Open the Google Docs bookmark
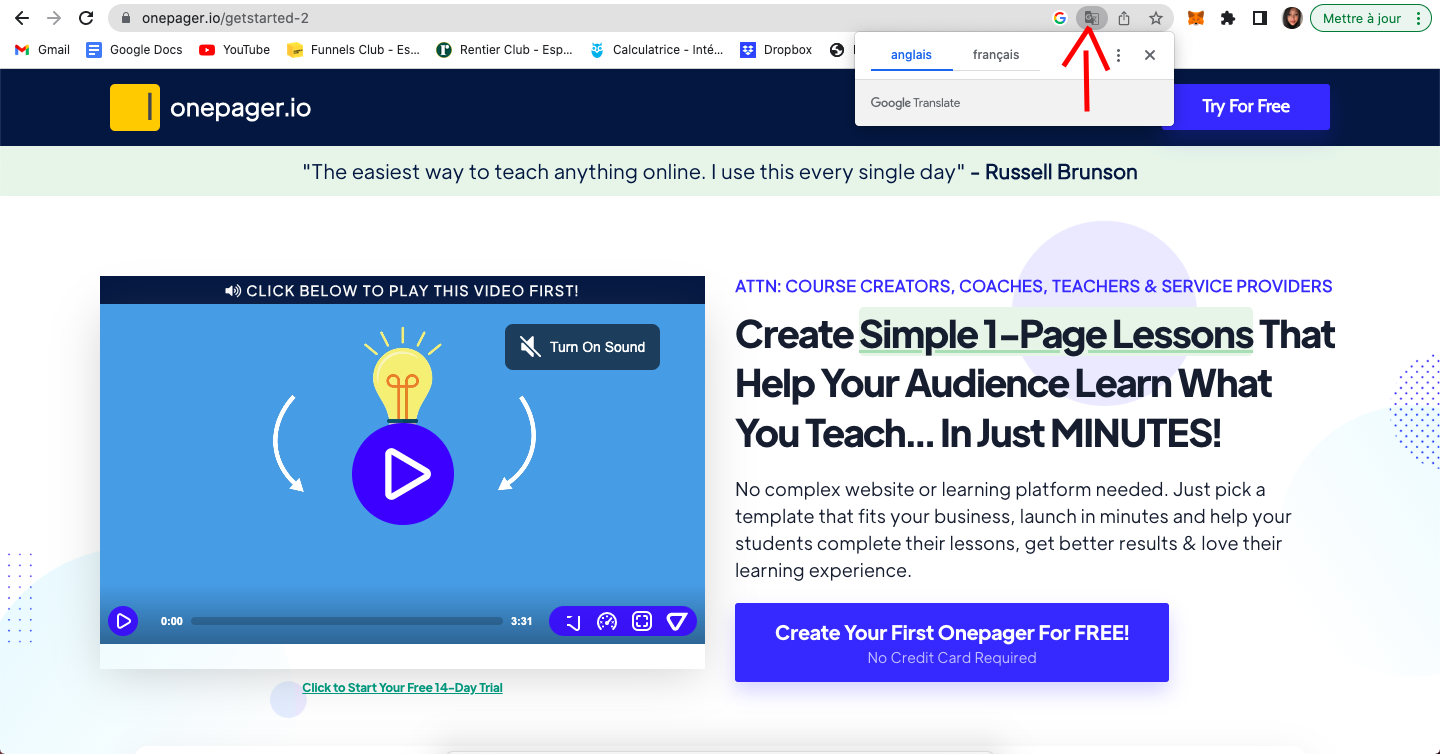 click(134, 49)
